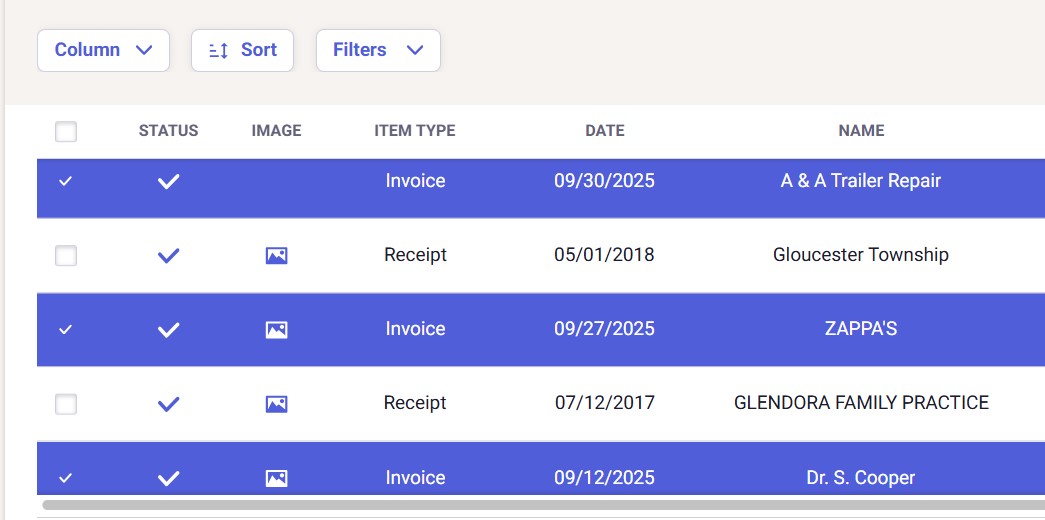Click the horizontal scrollbar below the table

click(x=540, y=505)
